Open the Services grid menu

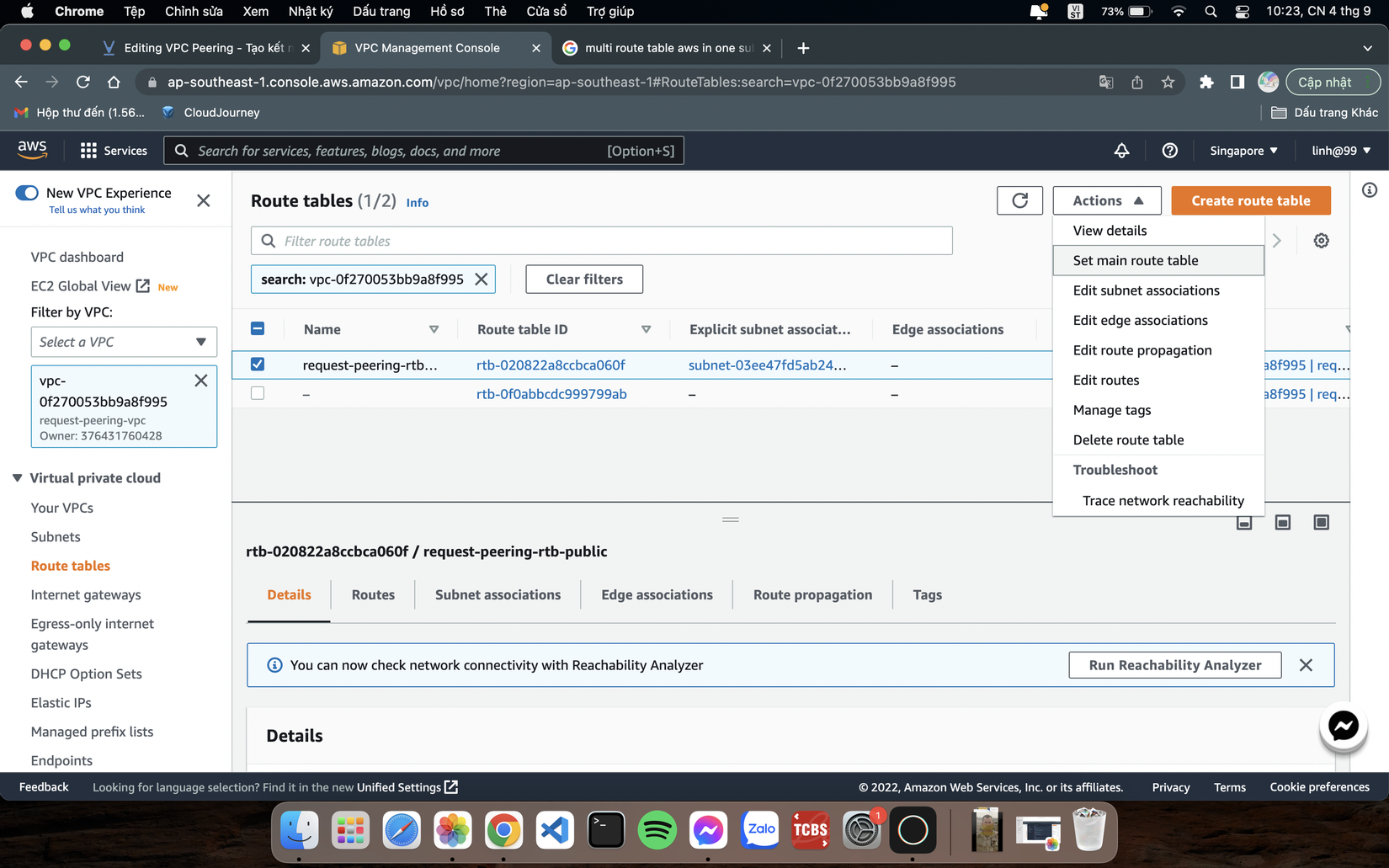click(114, 151)
